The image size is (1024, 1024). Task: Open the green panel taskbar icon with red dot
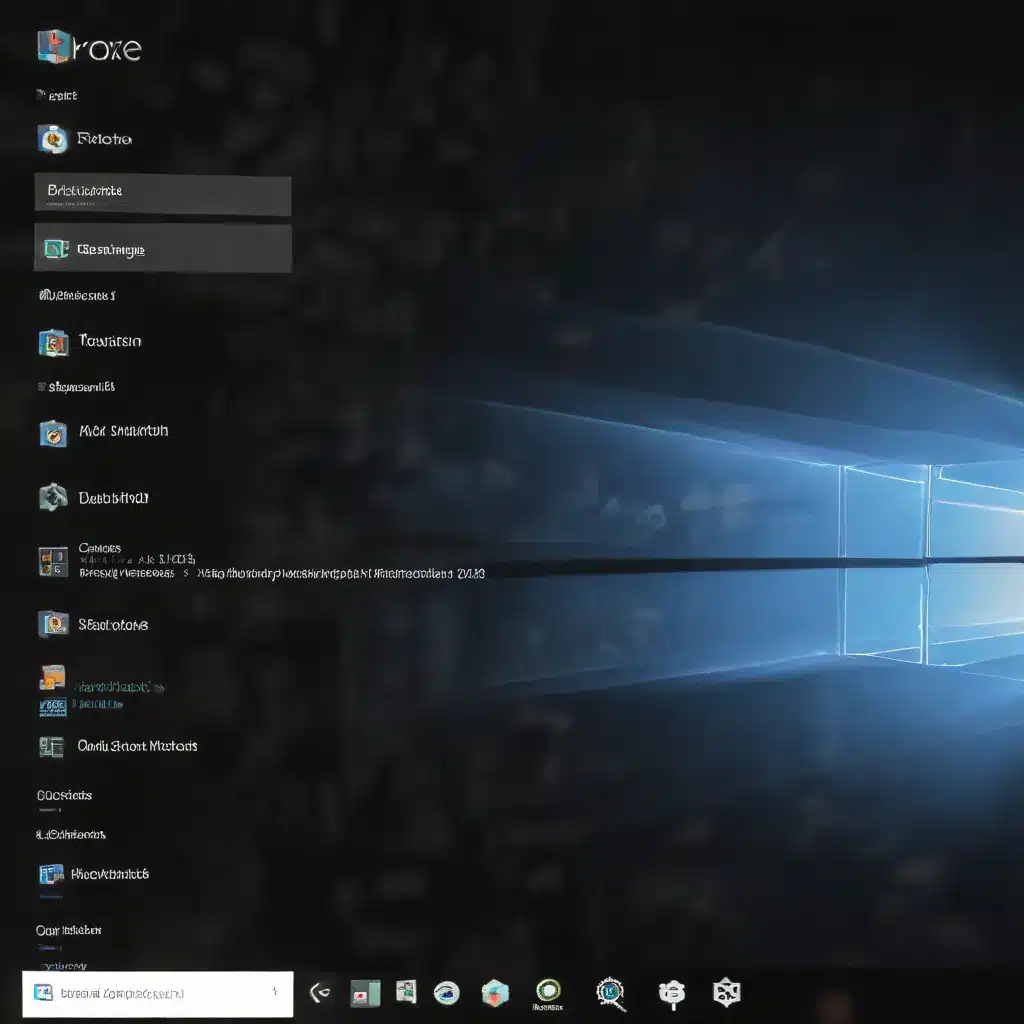pyautogui.click(x=365, y=993)
